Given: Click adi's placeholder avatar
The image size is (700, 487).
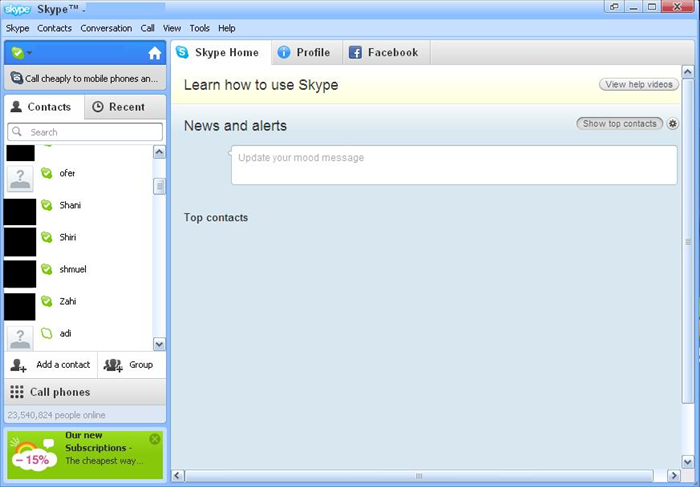Looking at the screenshot, I should [20, 338].
